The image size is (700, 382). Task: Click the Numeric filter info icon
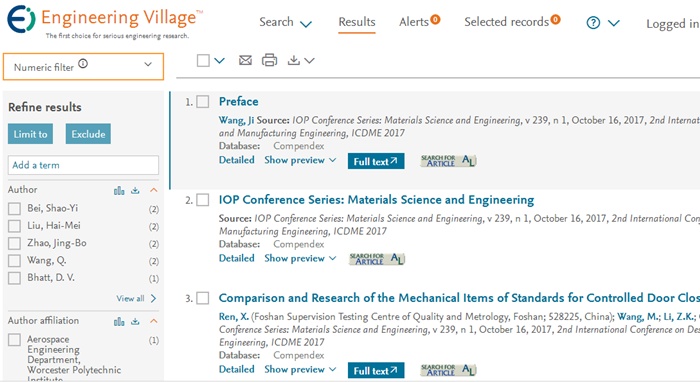[x=83, y=64]
